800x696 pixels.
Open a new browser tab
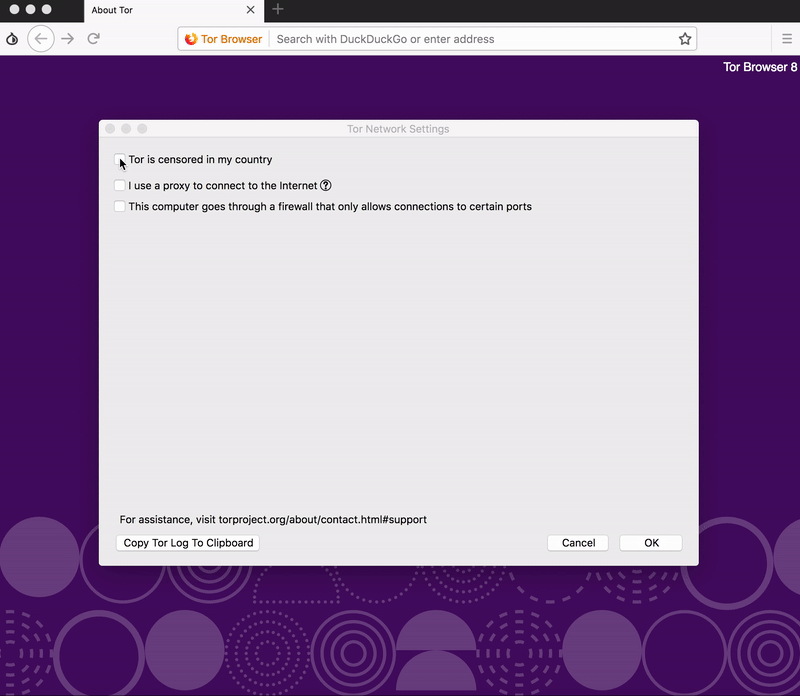pos(278,11)
